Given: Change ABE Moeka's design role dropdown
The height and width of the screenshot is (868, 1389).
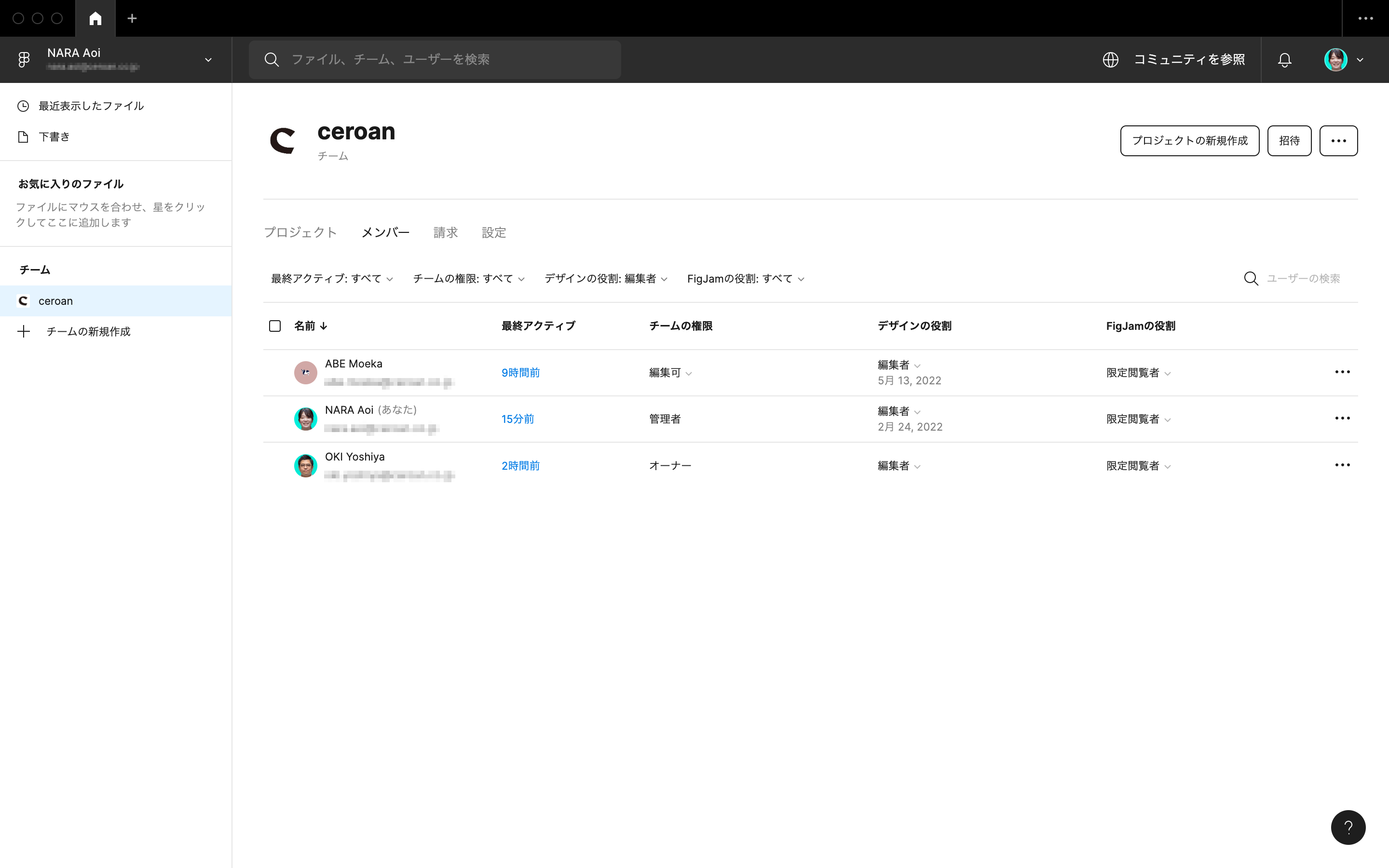Looking at the screenshot, I should click(x=899, y=365).
